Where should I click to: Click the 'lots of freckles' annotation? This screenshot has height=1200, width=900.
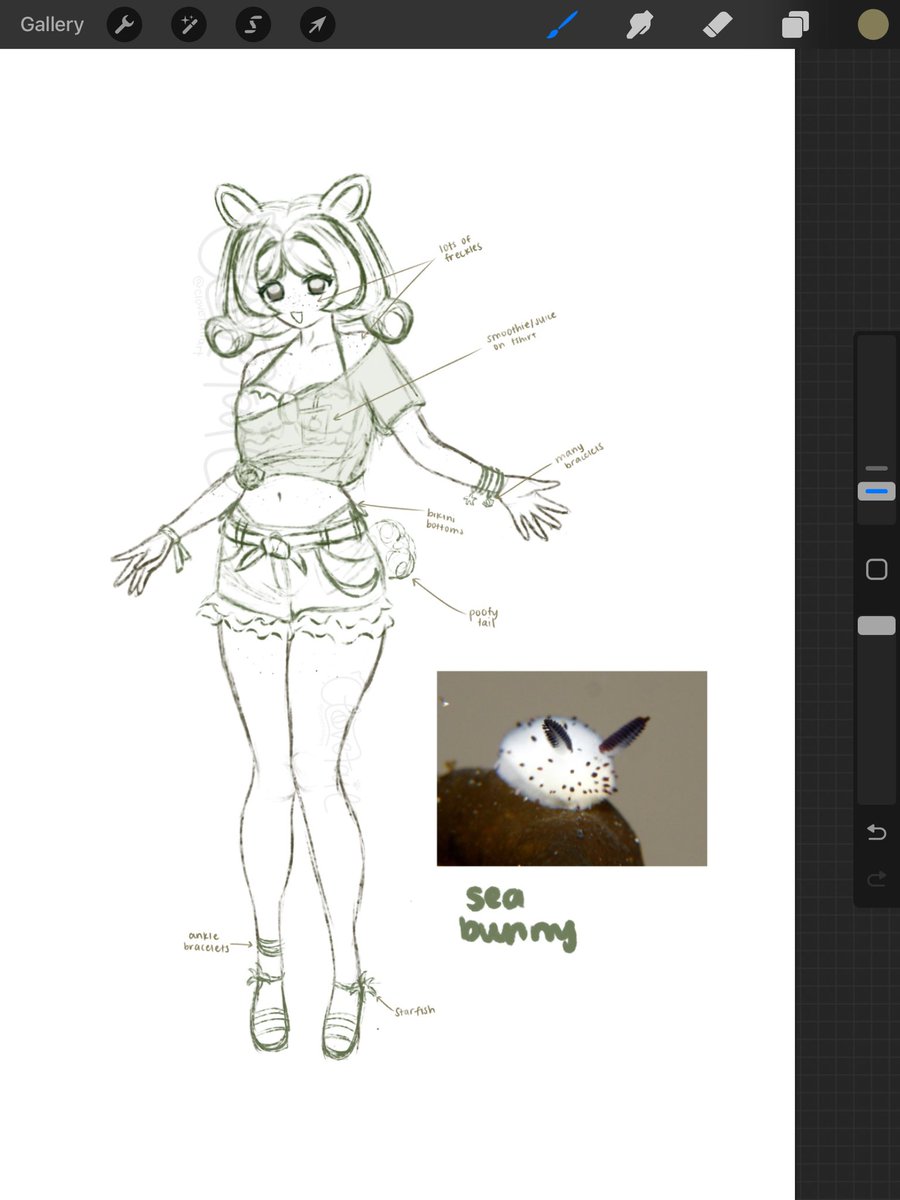point(460,250)
